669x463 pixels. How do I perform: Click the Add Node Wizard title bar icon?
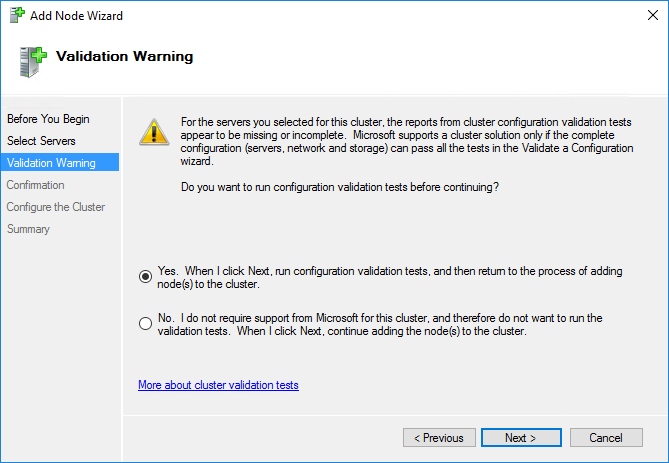click(17, 15)
